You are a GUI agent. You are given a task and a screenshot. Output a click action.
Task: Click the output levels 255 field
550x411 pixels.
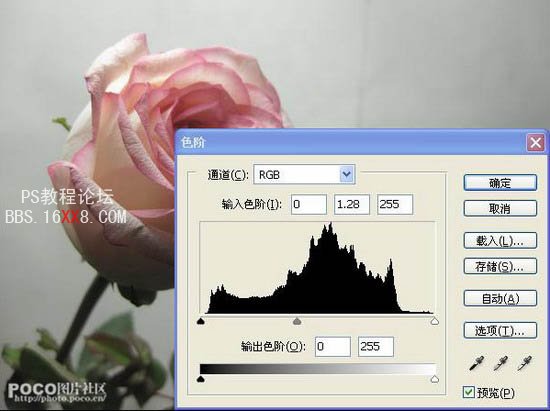(x=376, y=346)
